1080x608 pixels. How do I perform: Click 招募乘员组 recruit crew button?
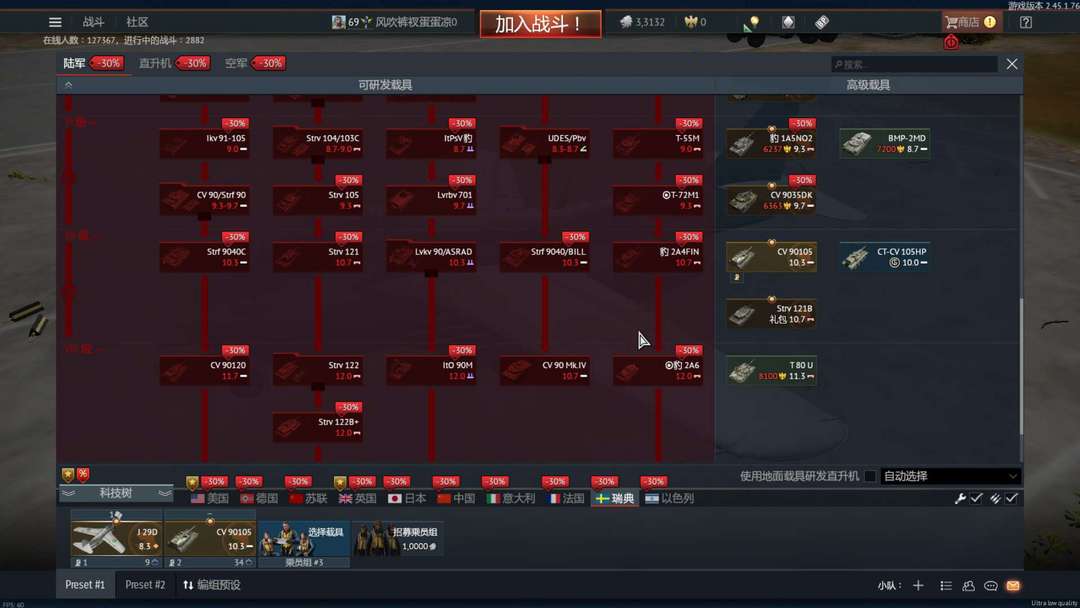(x=397, y=538)
